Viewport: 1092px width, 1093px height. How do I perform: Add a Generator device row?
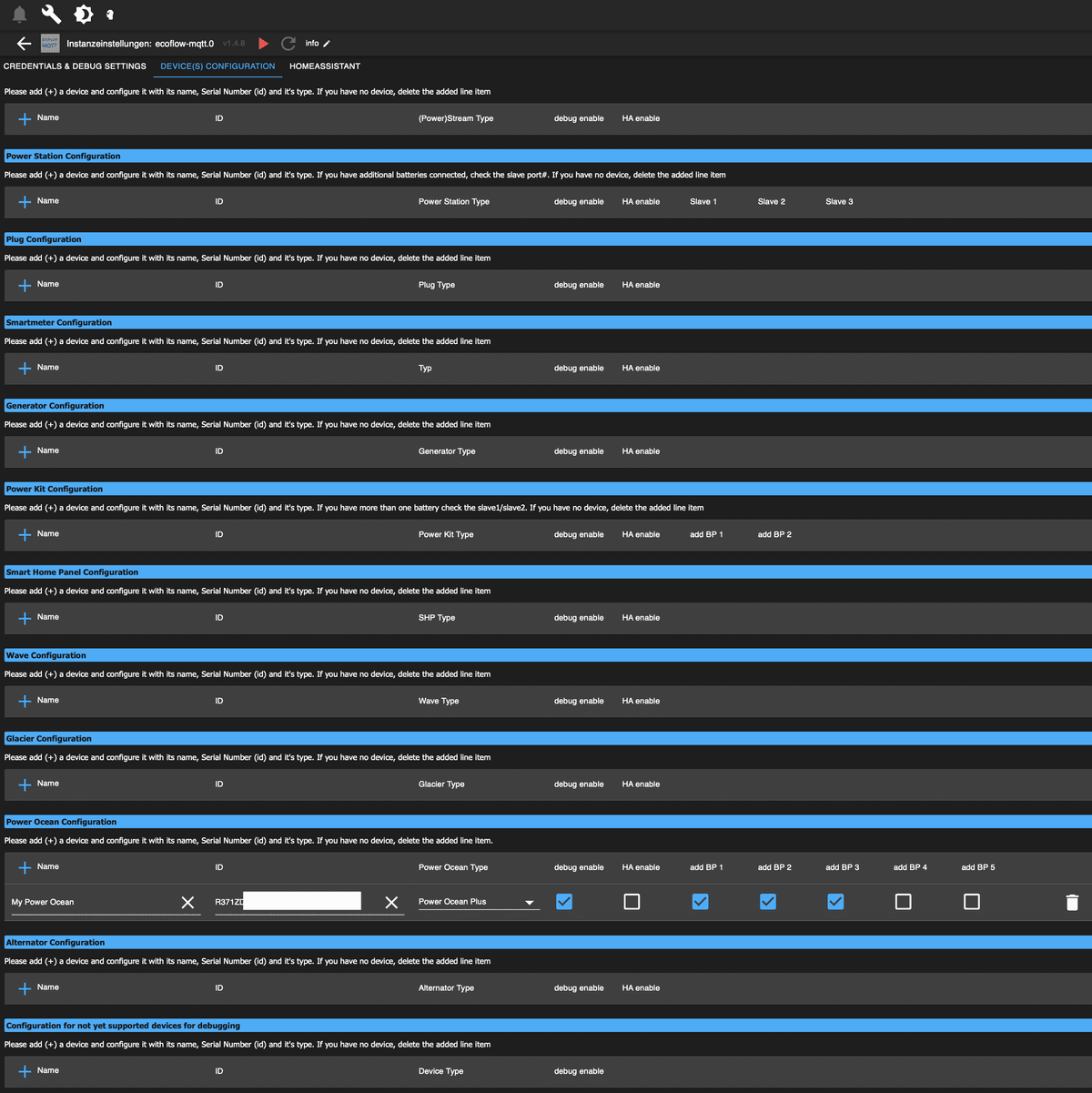25,452
